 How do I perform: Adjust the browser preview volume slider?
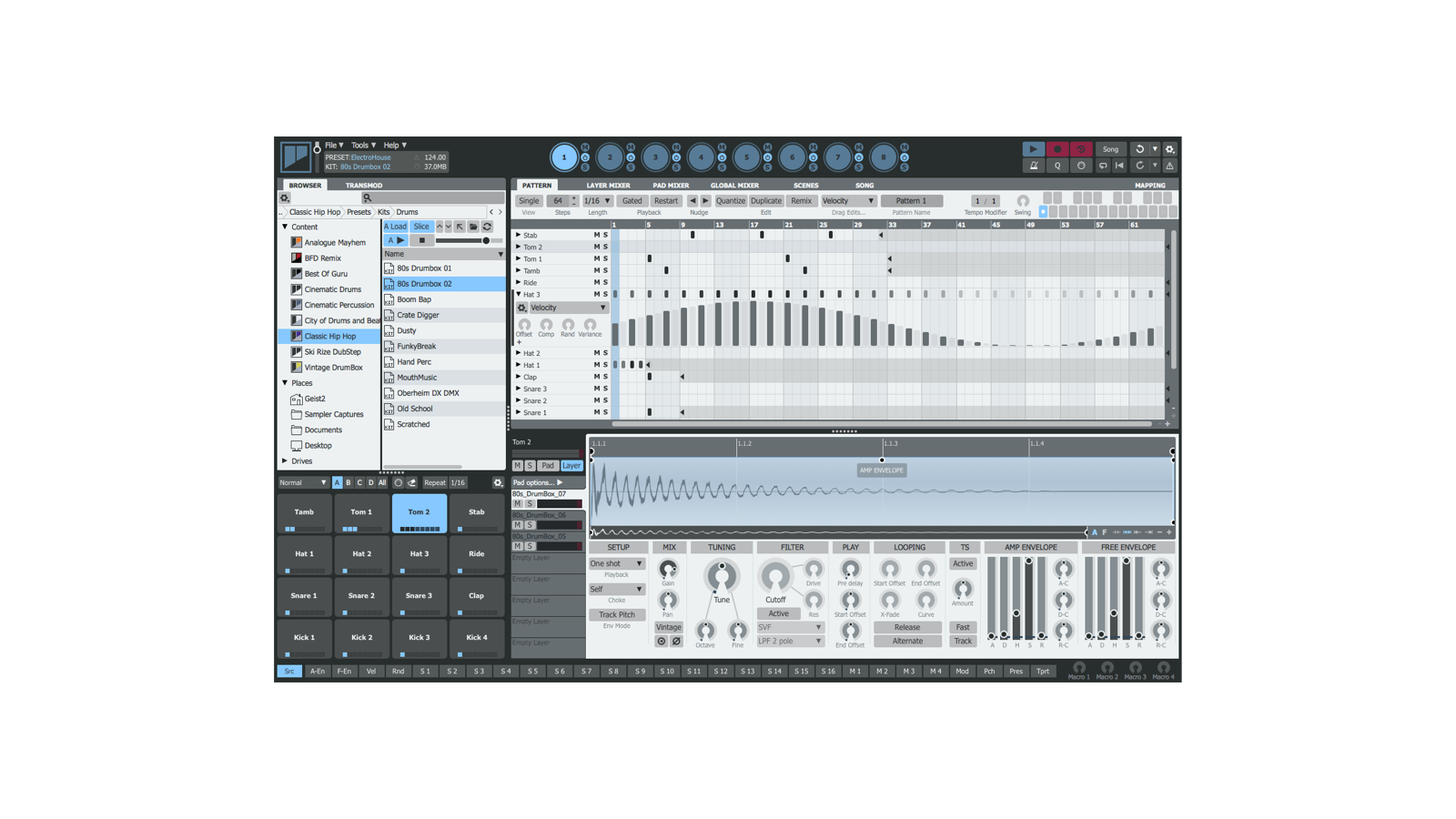(x=469, y=241)
